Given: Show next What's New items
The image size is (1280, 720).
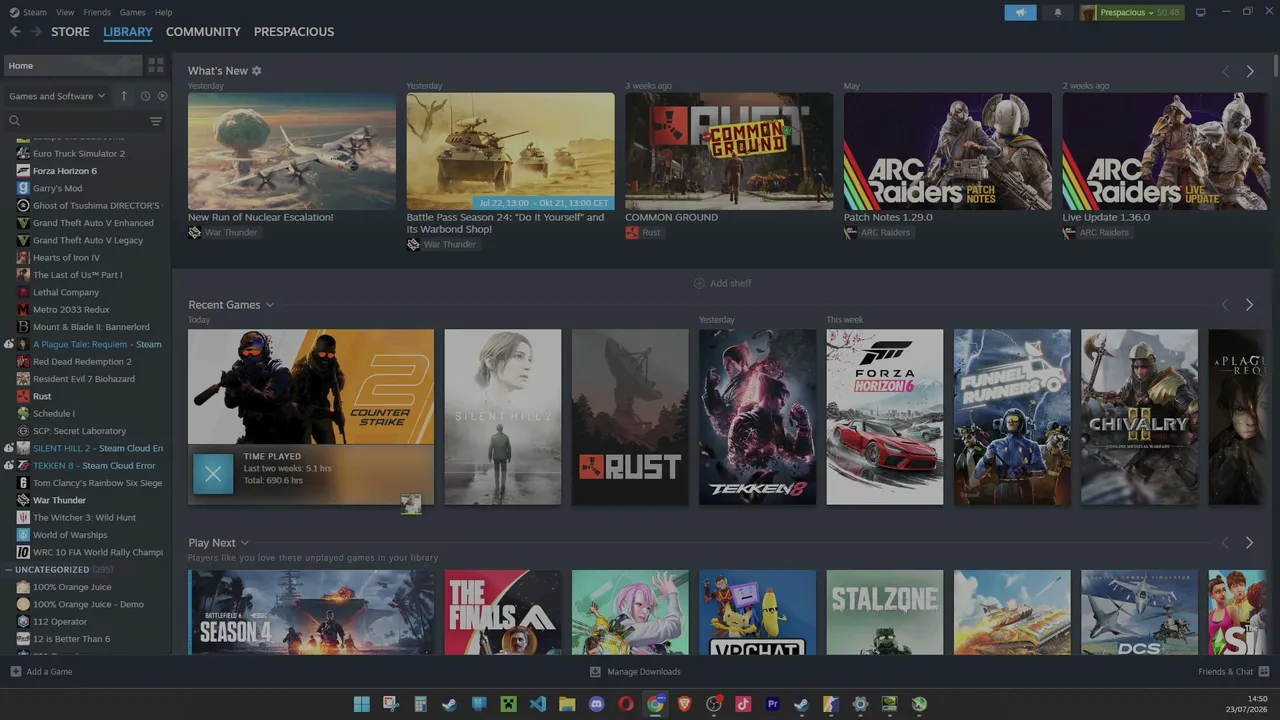Looking at the screenshot, I should coord(1250,71).
